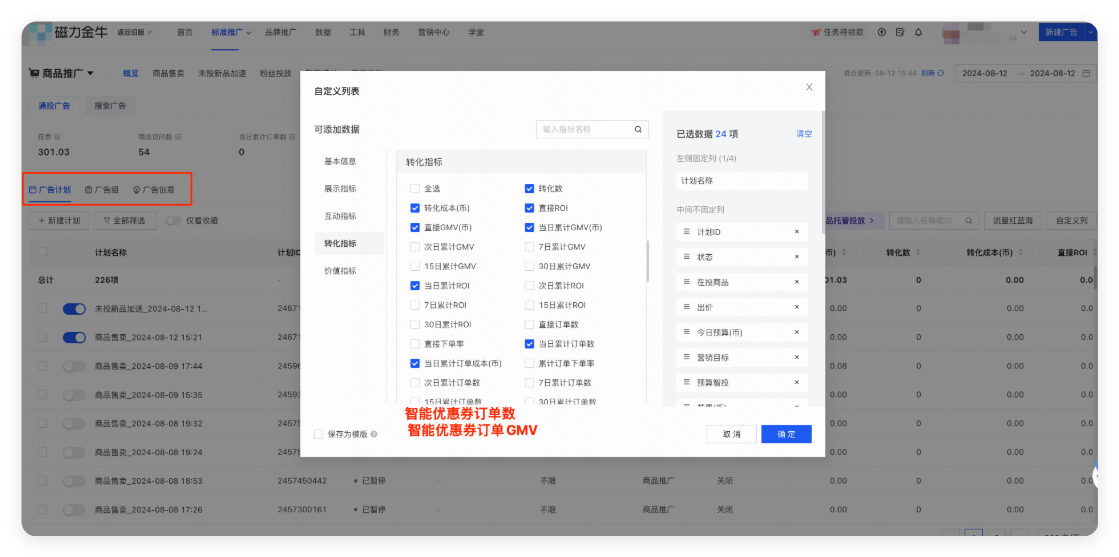Viewport: 1119px width, 557px height.
Task: Click the sort arrows on 转化成本(币) column
Action: (1020, 253)
